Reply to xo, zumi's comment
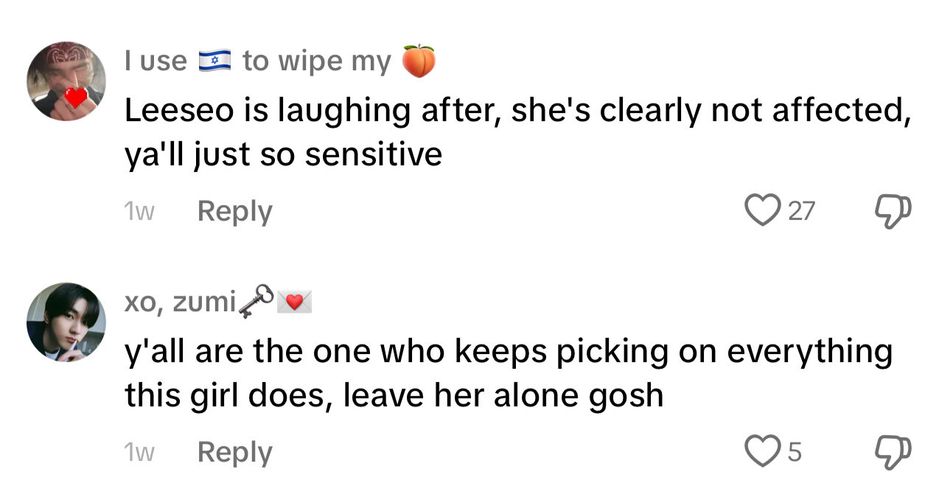The image size is (925, 481). (234, 452)
